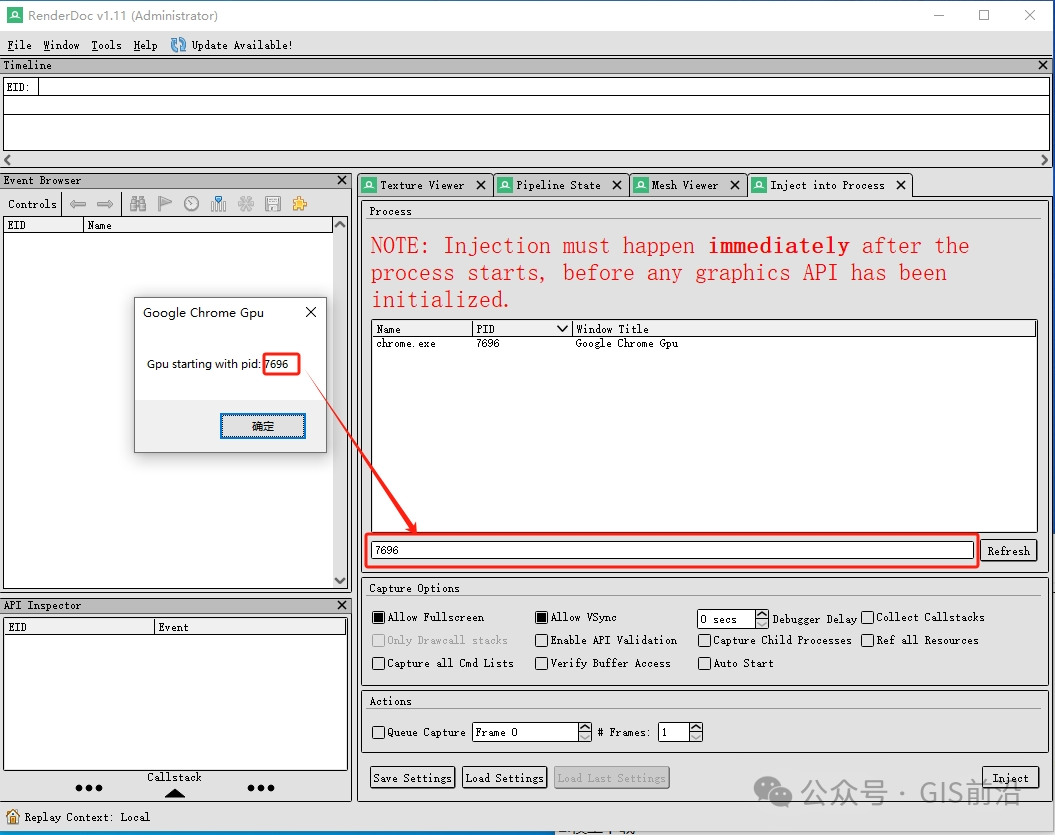Screen dimensions: 1055x835
Task: Close the Google Chrome Gpu dialog
Action: pos(311,312)
